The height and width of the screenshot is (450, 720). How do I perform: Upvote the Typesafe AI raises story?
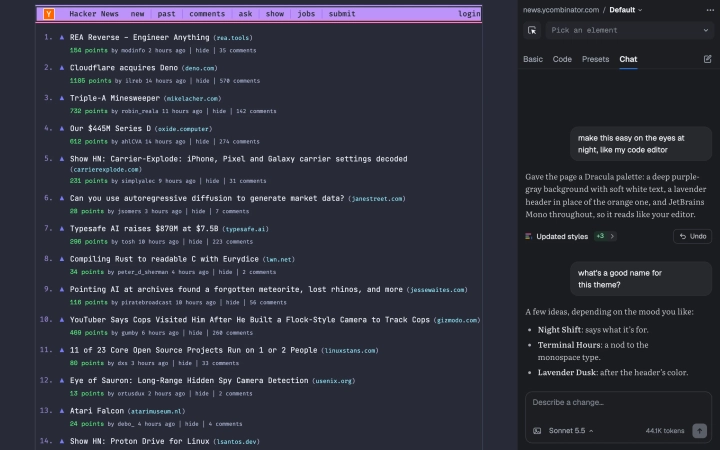(x=62, y=228)
